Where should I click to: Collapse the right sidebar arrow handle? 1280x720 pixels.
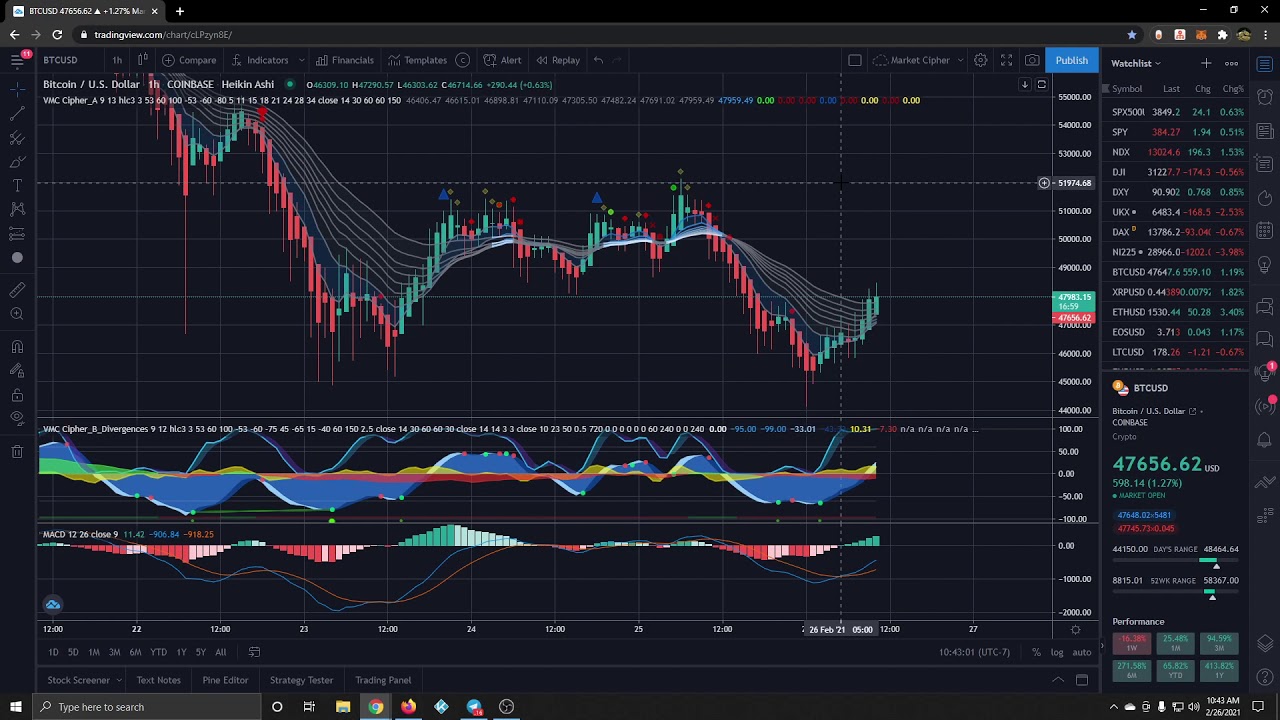point(1102,645)
